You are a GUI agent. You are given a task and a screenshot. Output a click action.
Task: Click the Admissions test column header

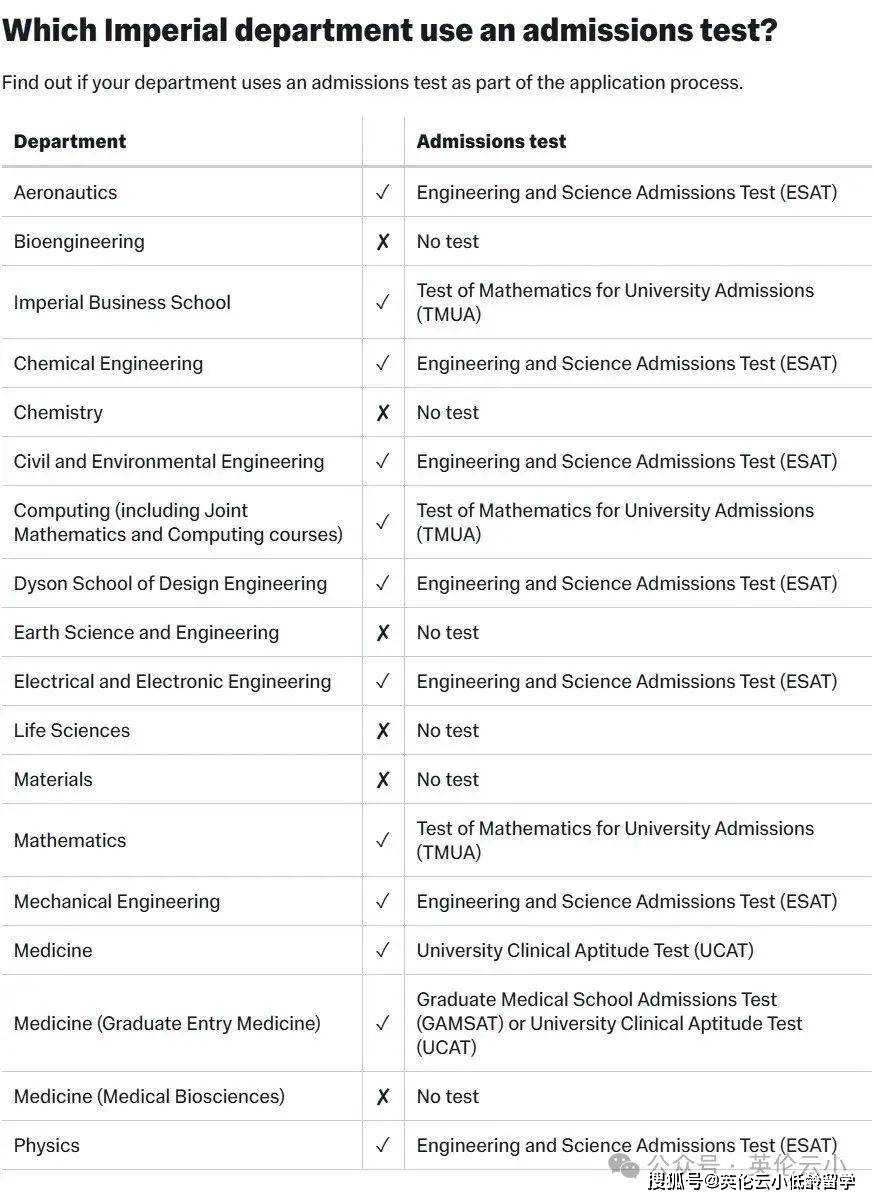click(491, 142)
